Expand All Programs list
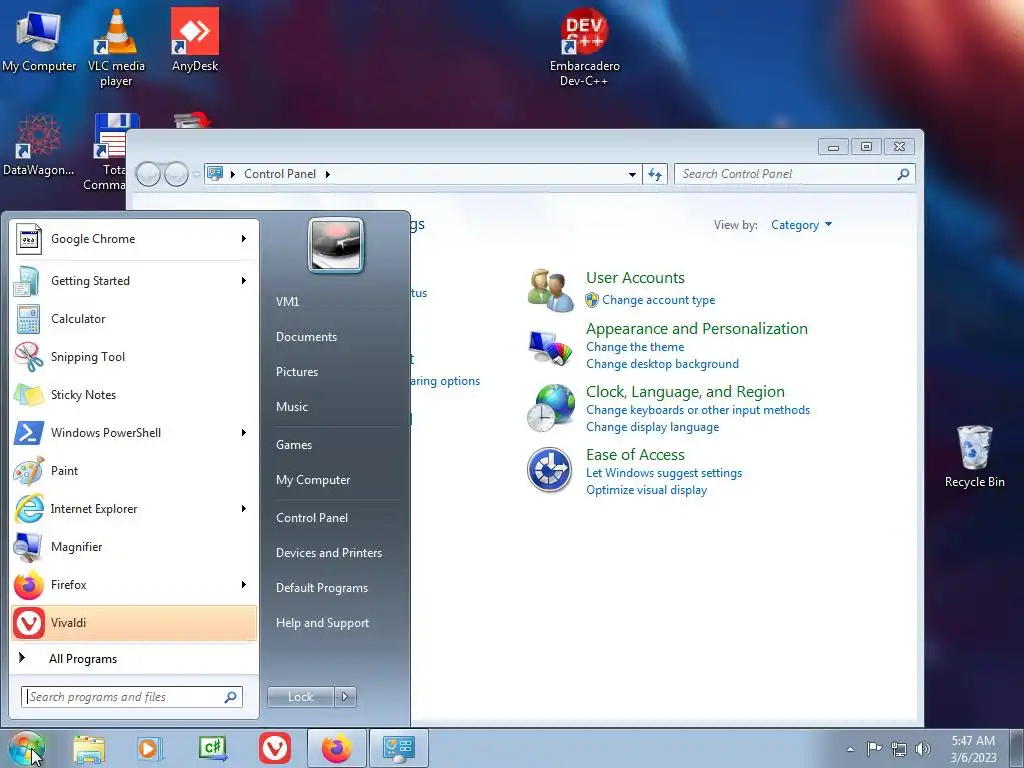Viewport: 1024px width, 768px height. click(x=134, y=658)
